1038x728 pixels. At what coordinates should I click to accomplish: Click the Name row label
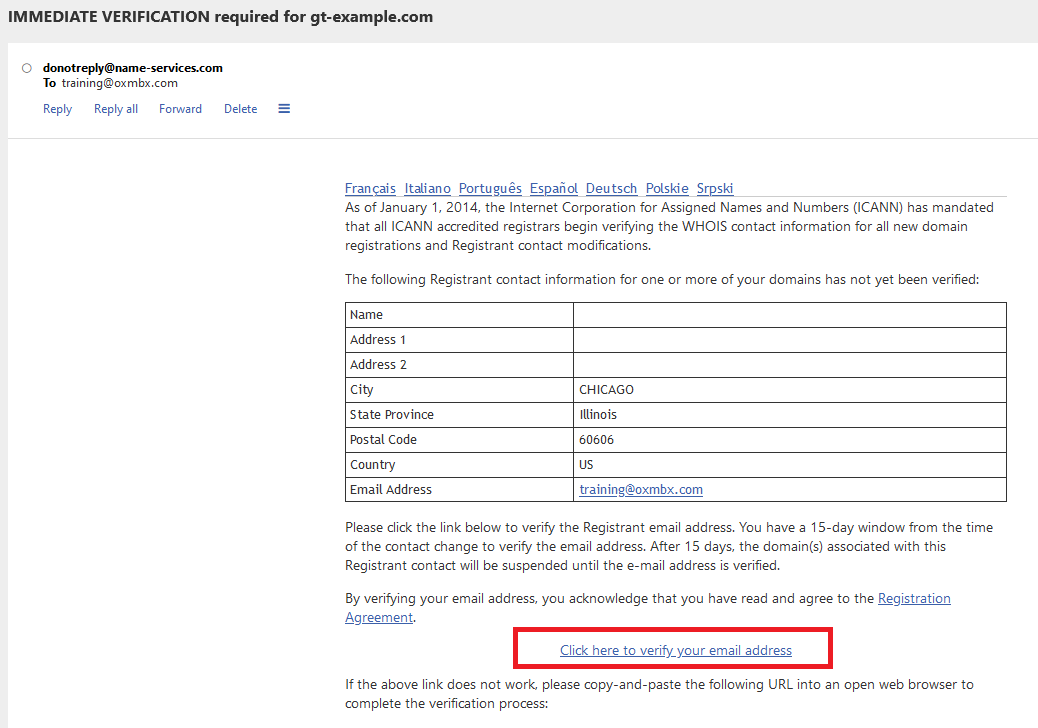pos(366,315)
